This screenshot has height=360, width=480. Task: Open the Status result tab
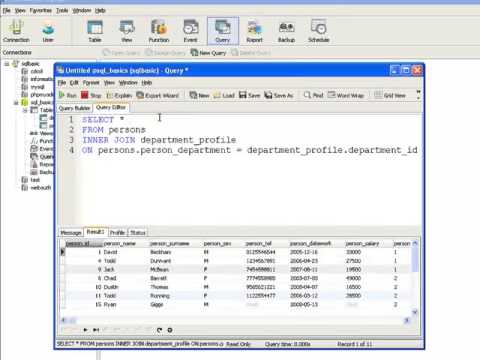pos(138,233)
